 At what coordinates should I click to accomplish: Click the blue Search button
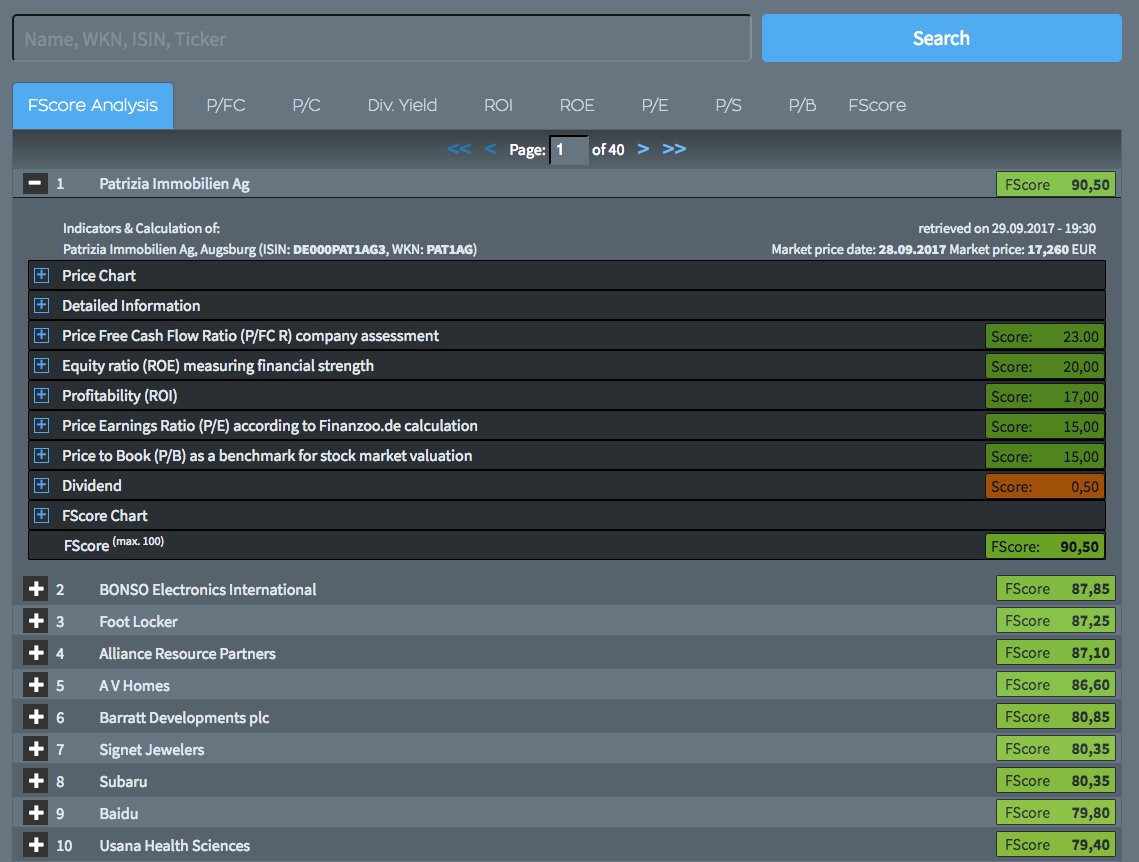(x=941, y=38)
